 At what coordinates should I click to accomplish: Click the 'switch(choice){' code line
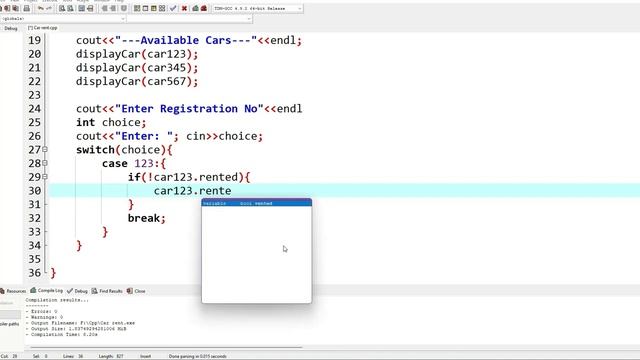point(124,150)
